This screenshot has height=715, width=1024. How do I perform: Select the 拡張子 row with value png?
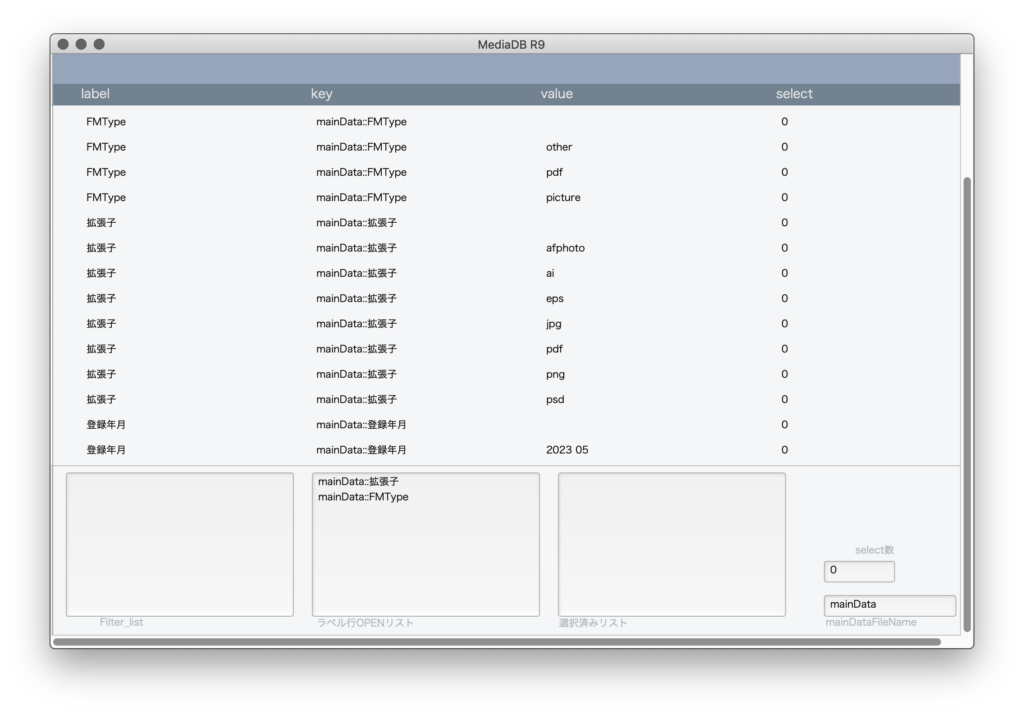(x=400, y=373)
